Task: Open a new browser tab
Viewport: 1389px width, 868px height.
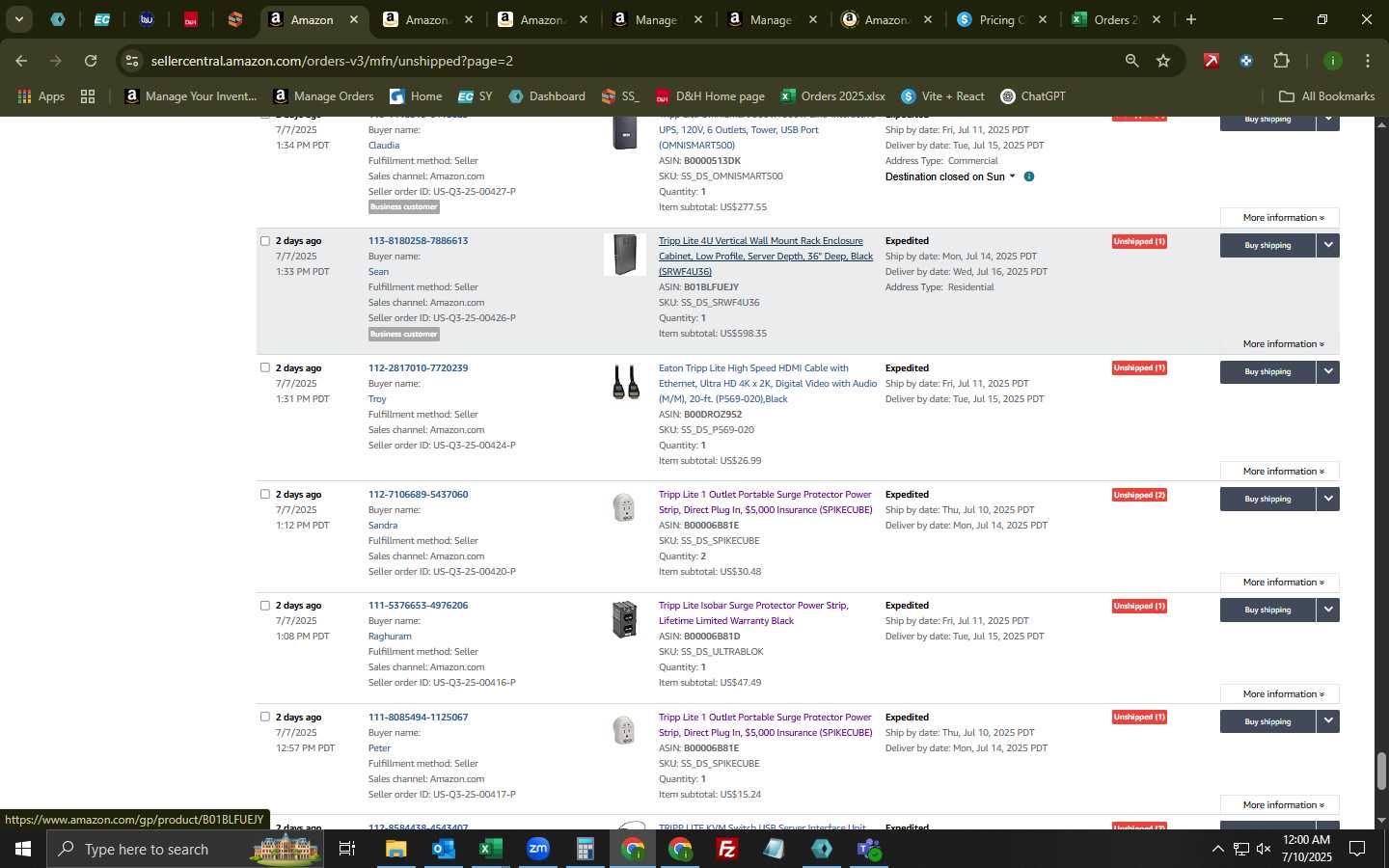Action: click(1191, 19)
